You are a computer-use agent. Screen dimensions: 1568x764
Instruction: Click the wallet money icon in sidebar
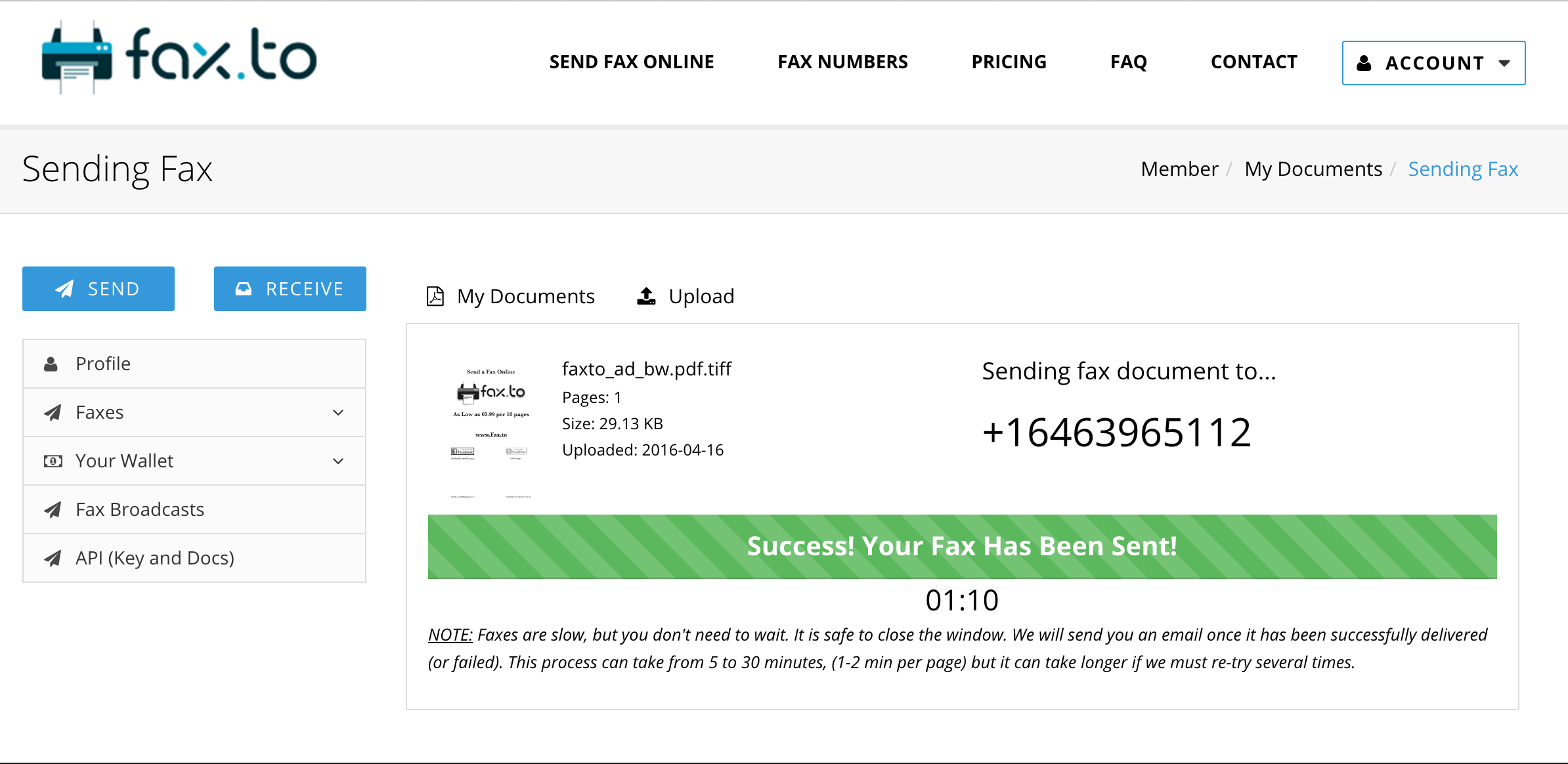click(x=53, y=461)
